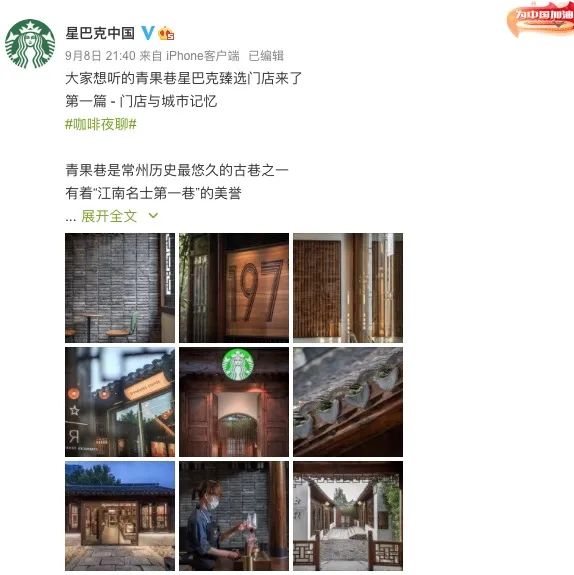The image size is (574, 575).
Task: Open the red 为中国加油 banner badge
Action: pyautogui.click(x=541, y=19)
